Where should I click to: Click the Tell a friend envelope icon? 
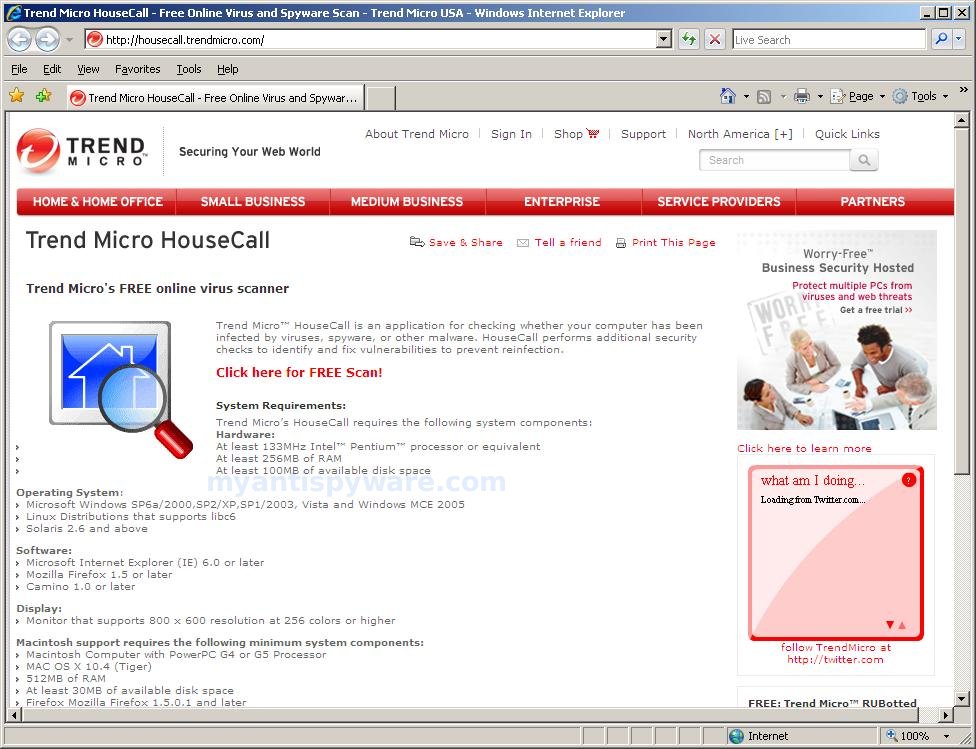click(523, 243)
